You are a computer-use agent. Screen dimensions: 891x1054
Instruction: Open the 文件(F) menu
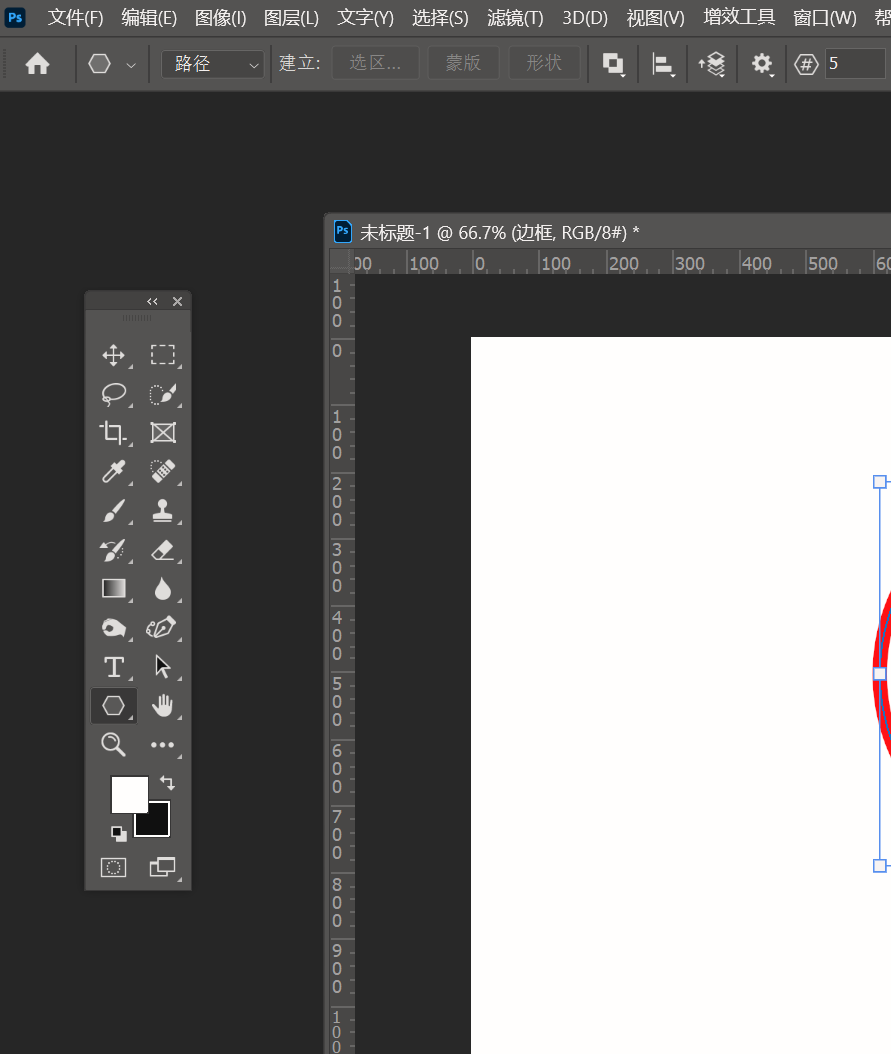(x=75, y=17)
